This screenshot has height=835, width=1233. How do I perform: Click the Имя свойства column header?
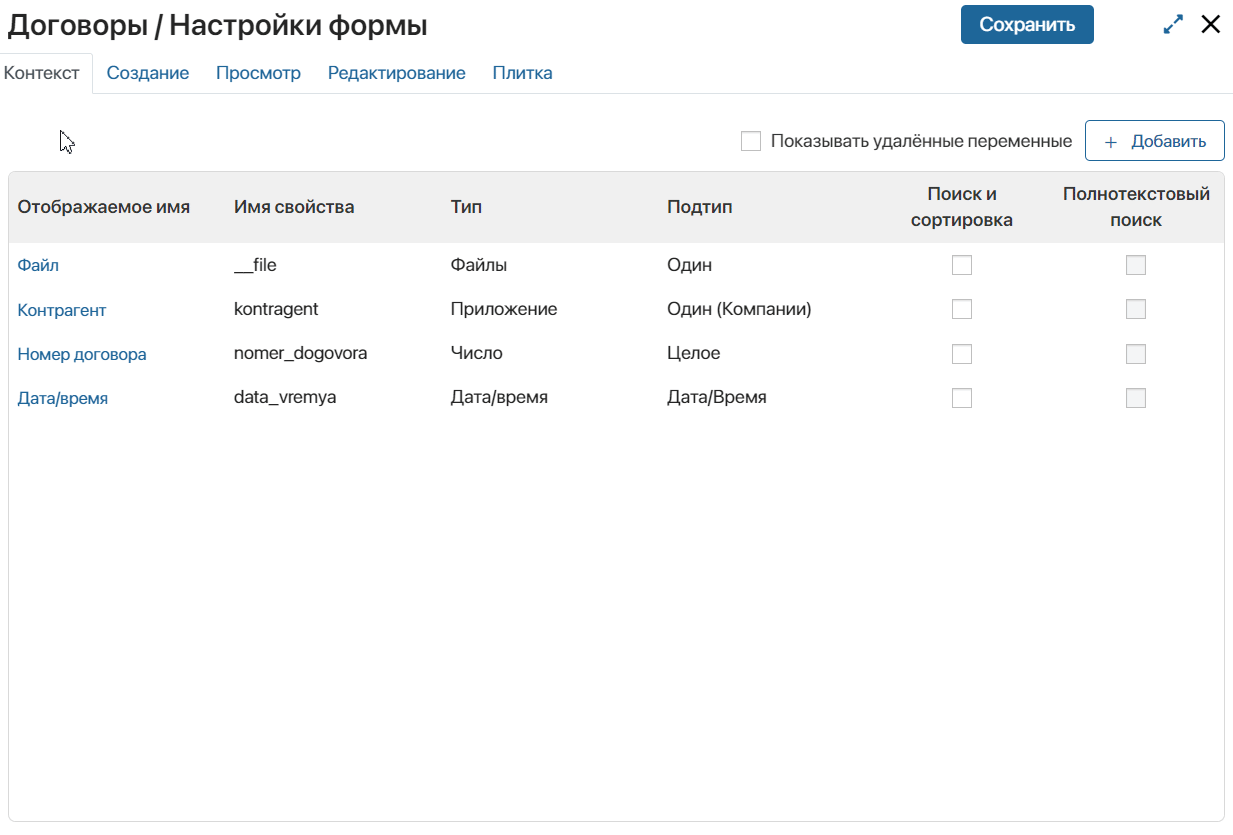tap(294, 207)
